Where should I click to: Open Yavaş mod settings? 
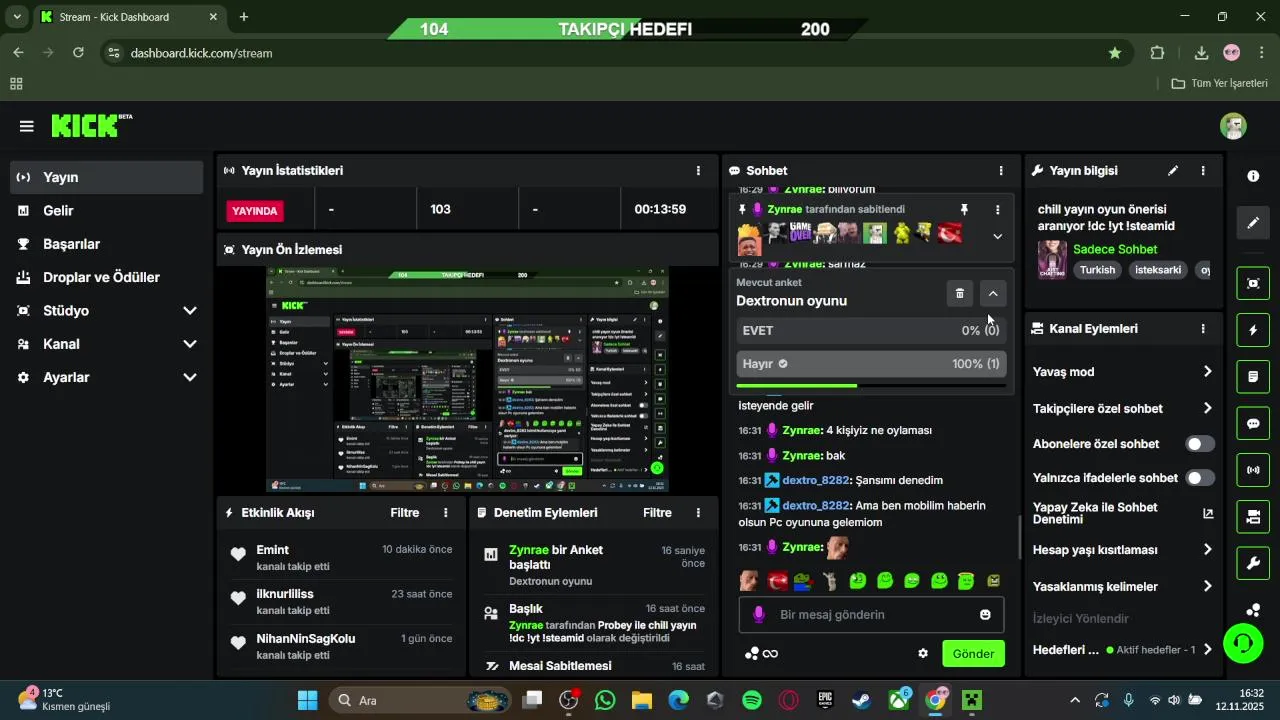click(x=1122, y=372)
